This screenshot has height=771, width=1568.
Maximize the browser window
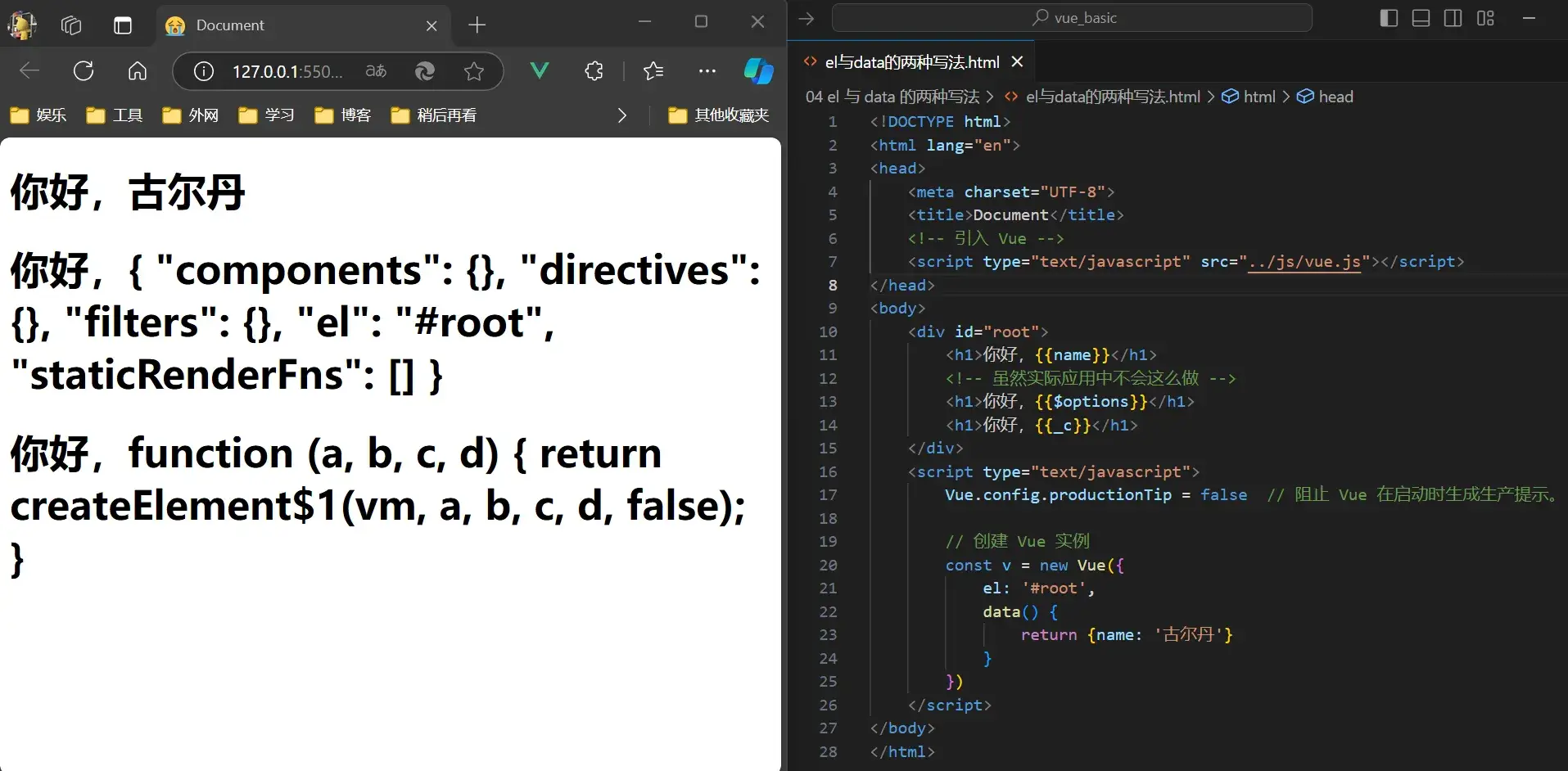tap(701, 22)
